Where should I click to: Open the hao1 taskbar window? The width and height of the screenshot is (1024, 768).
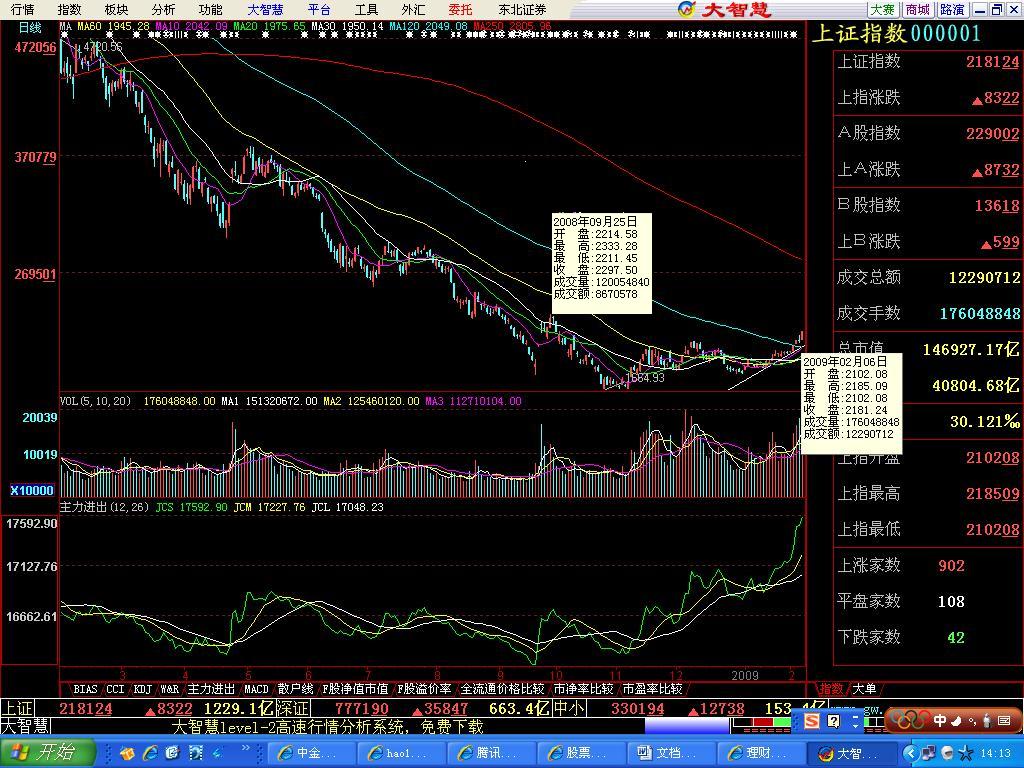pos(401,753)
